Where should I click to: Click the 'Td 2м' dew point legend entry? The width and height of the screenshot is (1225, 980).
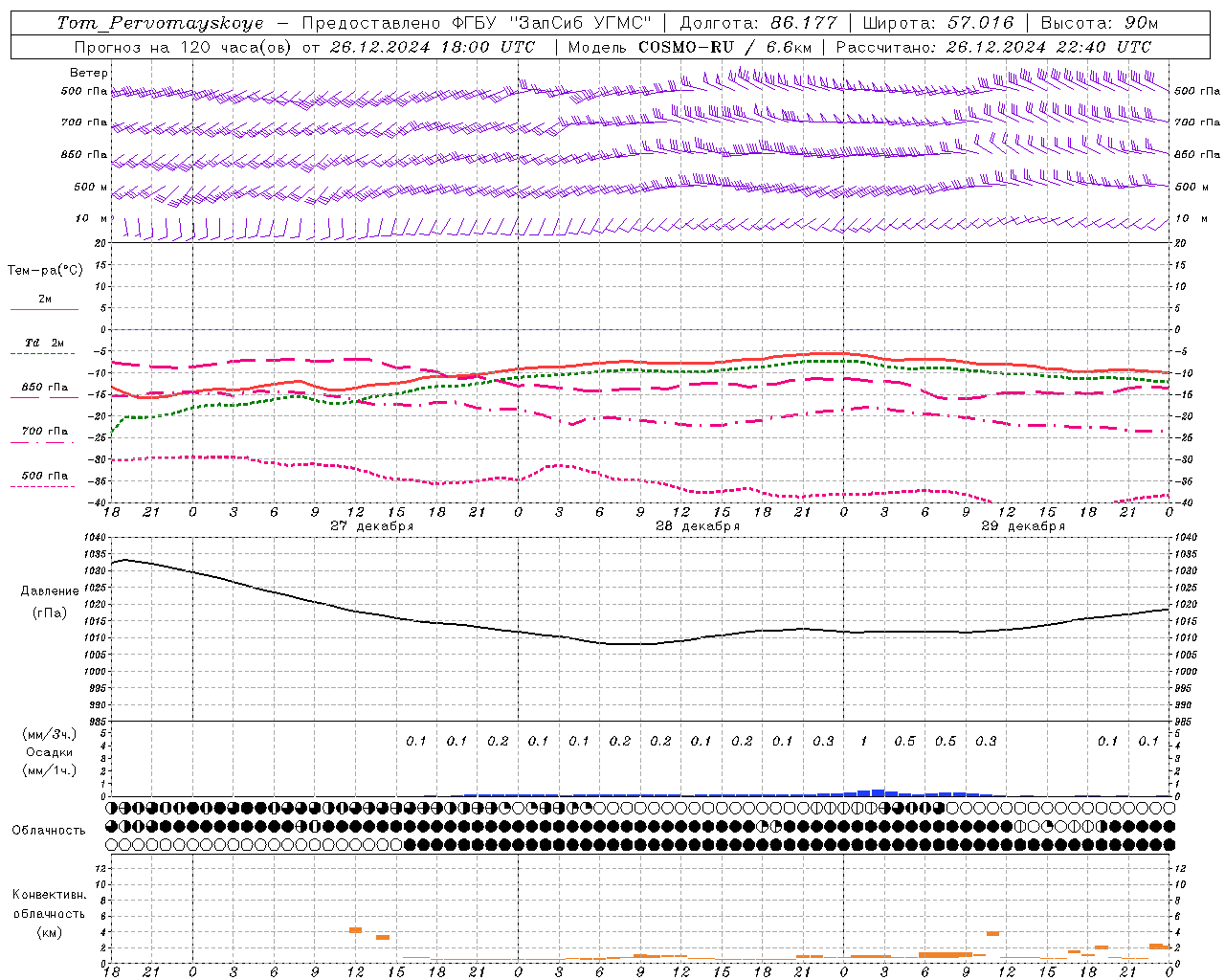point(44,343)
